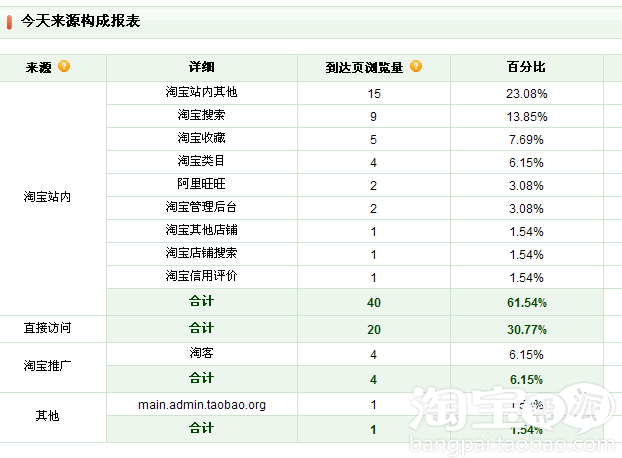Click the 30.77% subtotal percentage

526,330
